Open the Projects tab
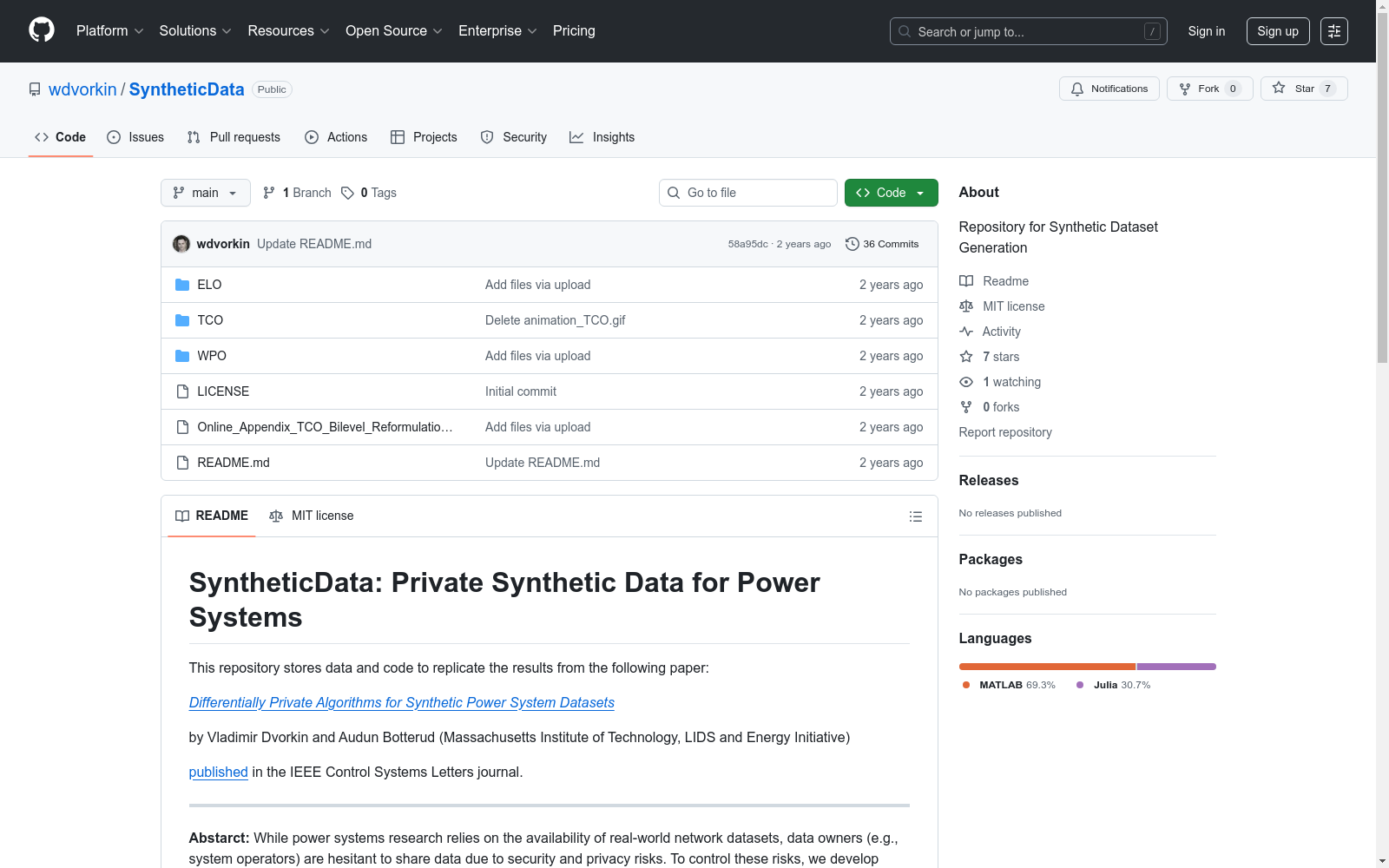1389x868 pixels. (424, 137)
